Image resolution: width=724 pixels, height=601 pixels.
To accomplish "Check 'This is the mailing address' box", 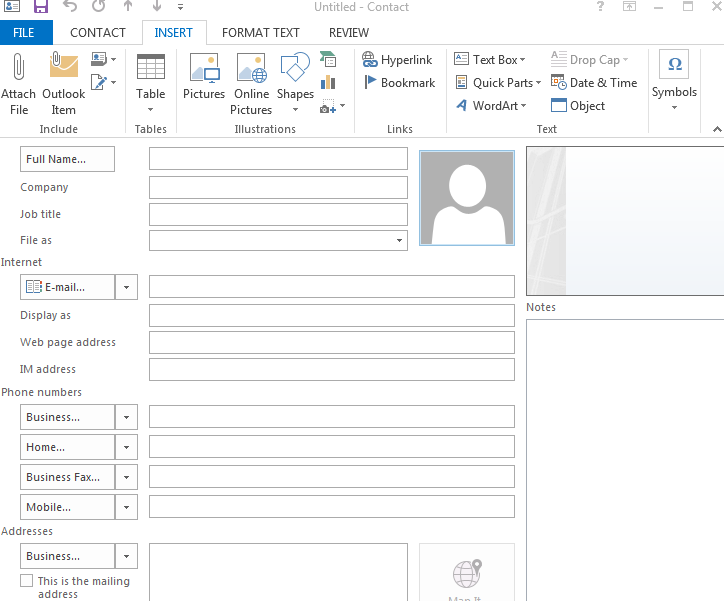I will [x=27, y=581].
